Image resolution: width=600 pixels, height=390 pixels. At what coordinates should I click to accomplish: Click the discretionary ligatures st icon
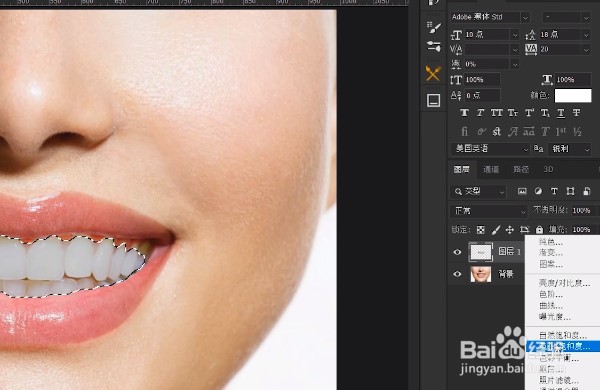(497, 131)
